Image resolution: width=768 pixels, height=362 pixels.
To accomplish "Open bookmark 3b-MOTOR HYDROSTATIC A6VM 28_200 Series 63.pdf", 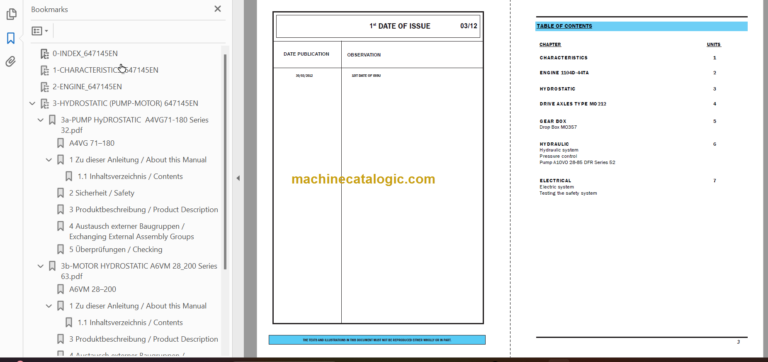I will 139,271.
